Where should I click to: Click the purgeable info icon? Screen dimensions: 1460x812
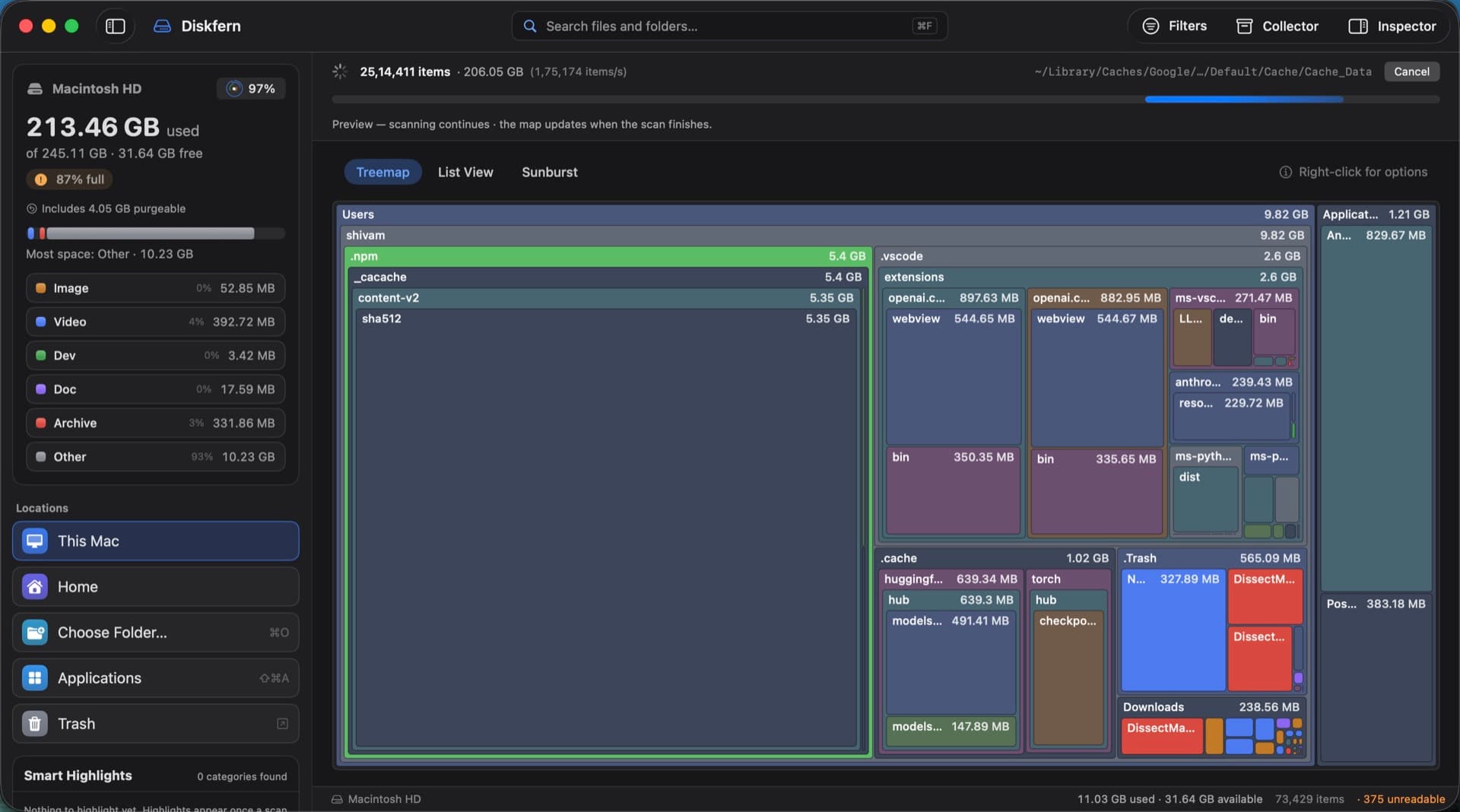coord(32,208)
